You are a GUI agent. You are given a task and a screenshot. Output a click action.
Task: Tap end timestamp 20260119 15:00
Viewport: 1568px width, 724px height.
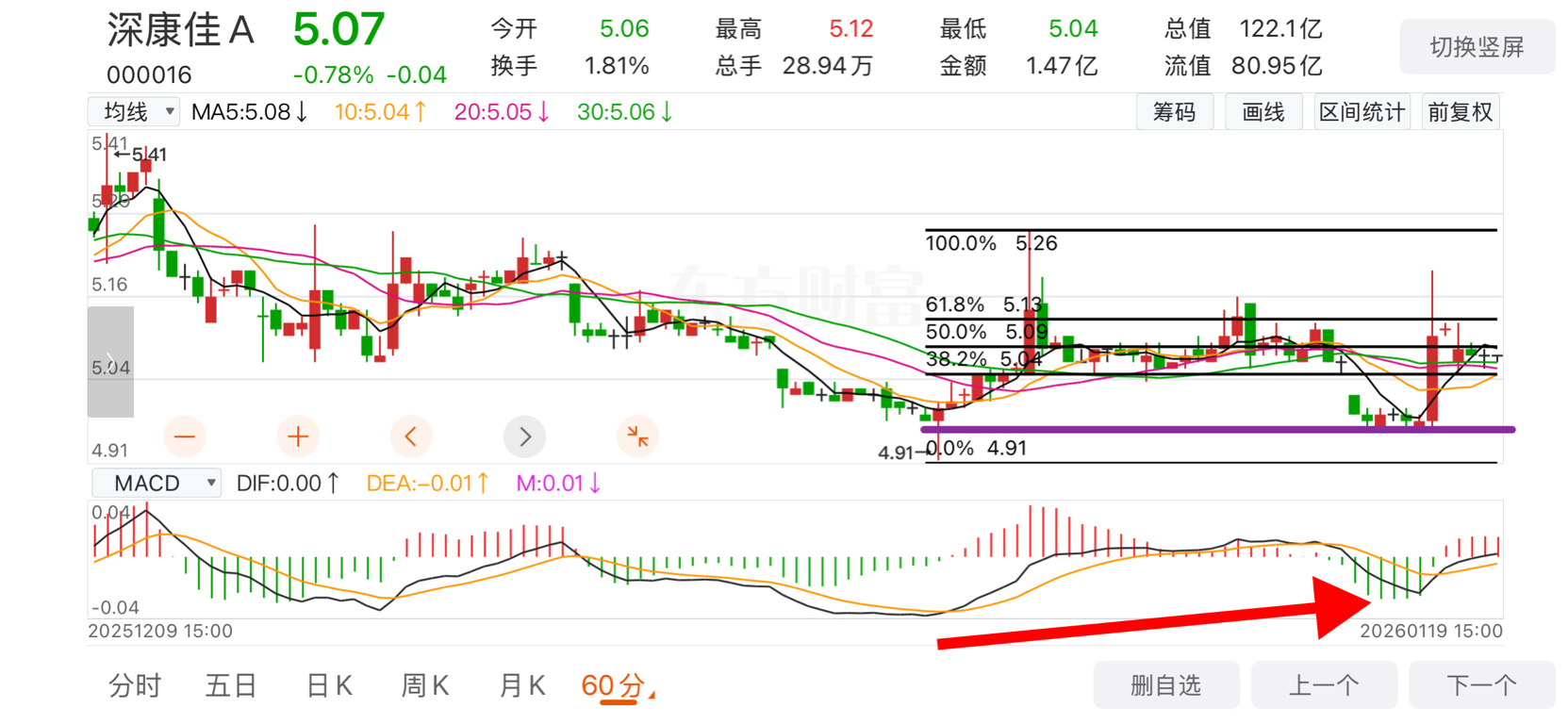(x=1430, y=631)
